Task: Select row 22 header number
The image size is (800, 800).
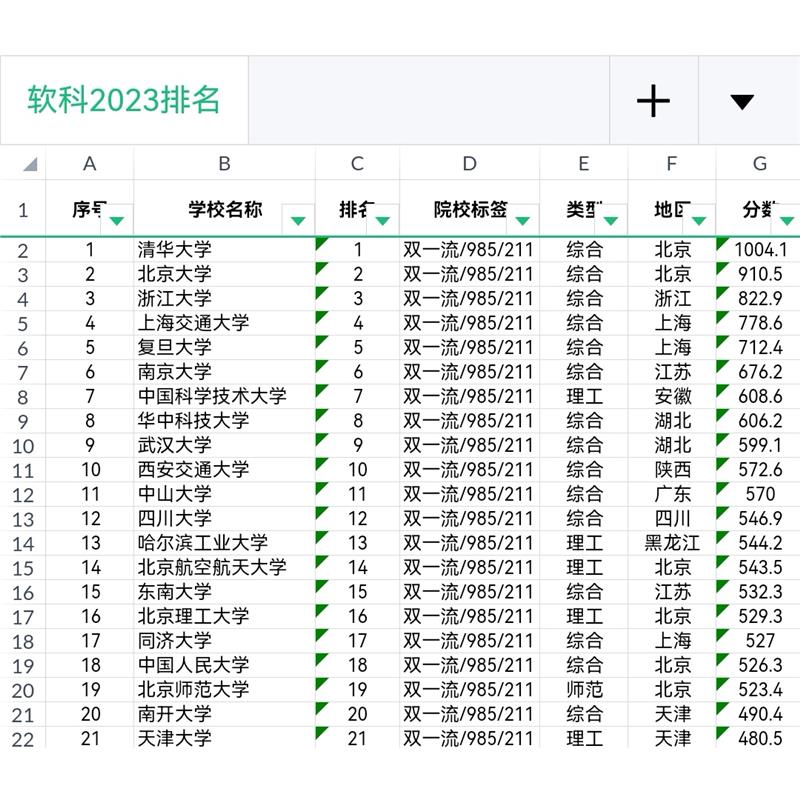Action: click(23, 739)
